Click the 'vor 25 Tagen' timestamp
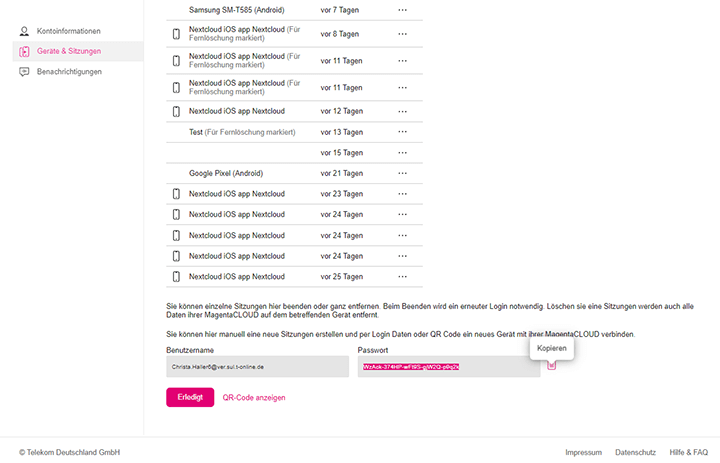The height and width of the screenshot is (463, 720). (x=342, y=277)
